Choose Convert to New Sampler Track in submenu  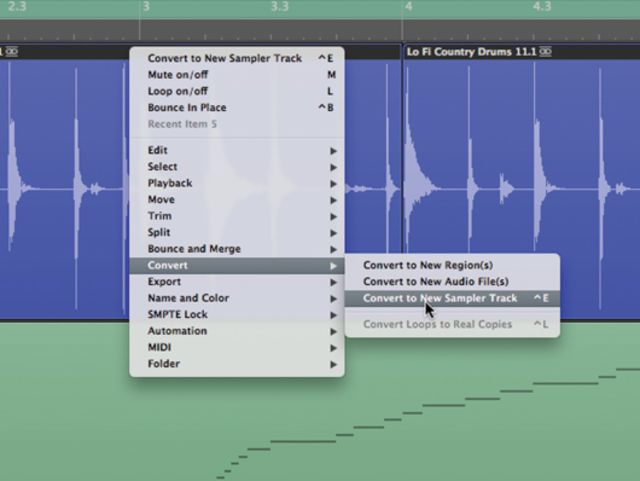(452, 298)
